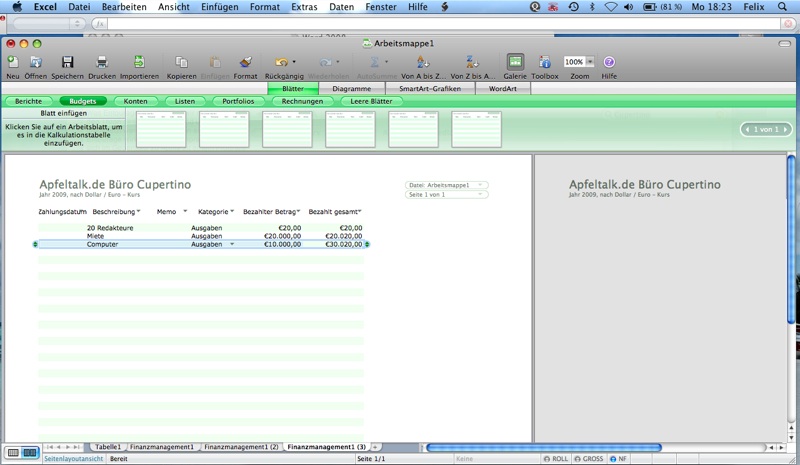Open the Extras menu

point(304,7)
